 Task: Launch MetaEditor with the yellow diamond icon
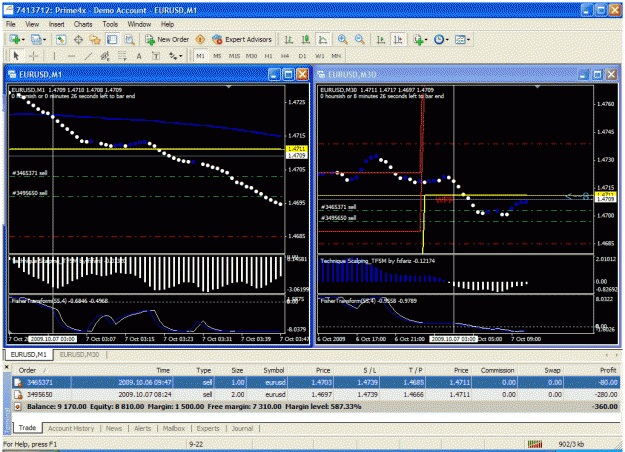coord(200,39)
